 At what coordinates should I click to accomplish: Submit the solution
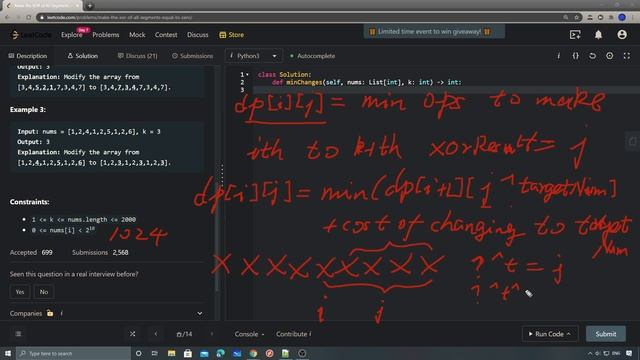(x=606, y=334)
